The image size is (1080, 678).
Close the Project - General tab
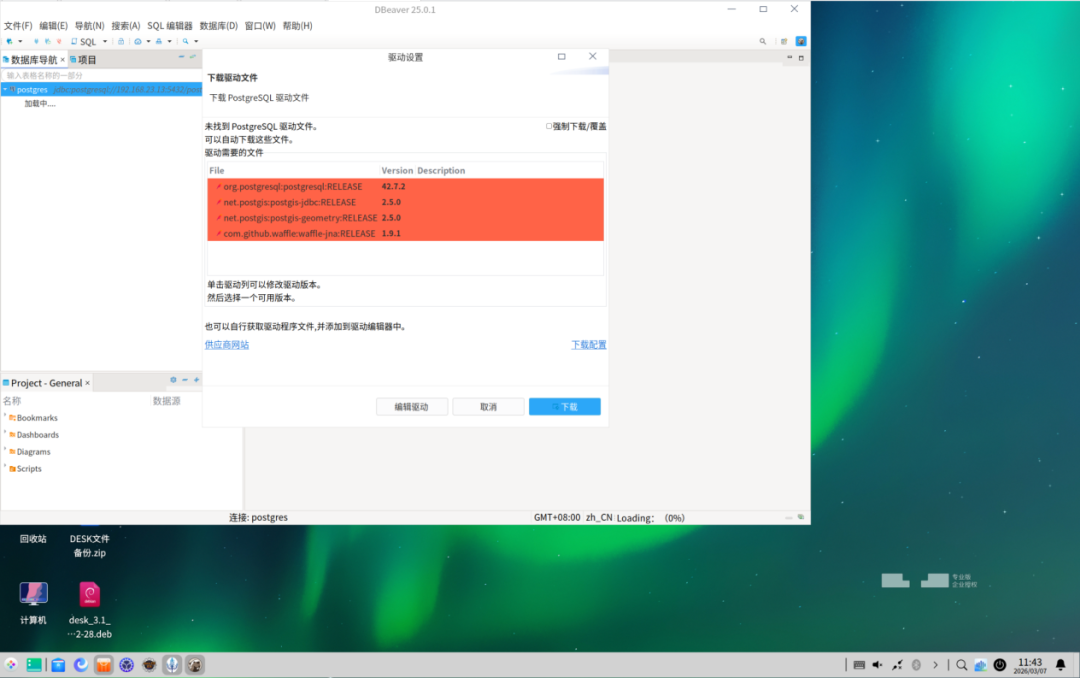coord(87,382)
